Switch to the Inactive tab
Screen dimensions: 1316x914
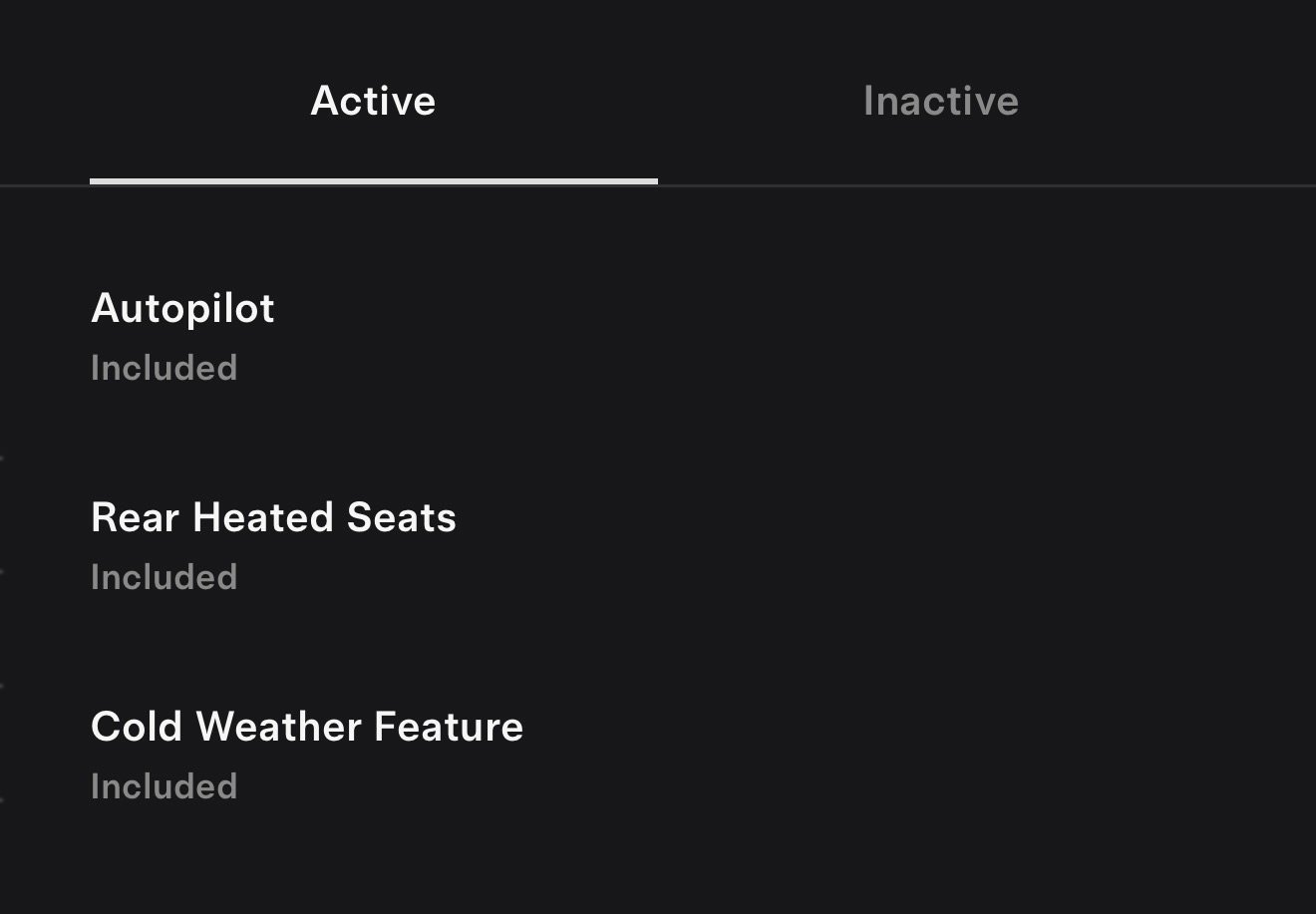pos(940,101)
